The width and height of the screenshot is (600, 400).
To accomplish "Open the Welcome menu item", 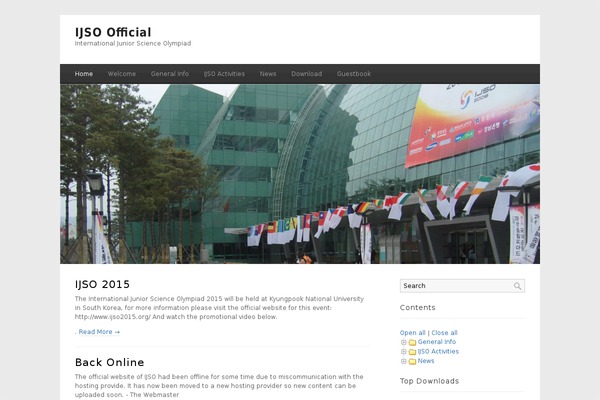I will pyautogui.click(x=122, y=74).
